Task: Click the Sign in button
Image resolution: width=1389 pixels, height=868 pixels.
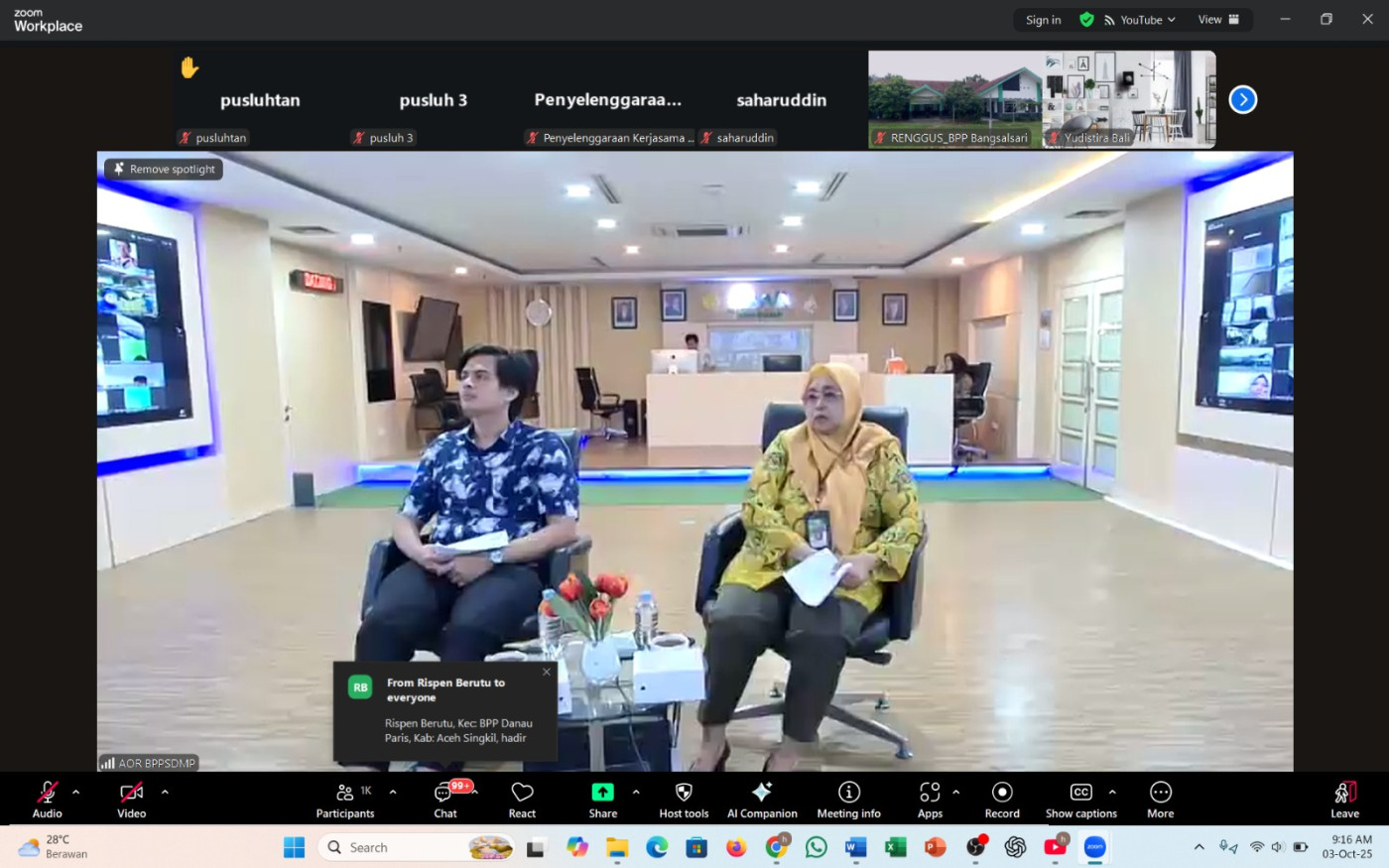Action: tap(1043, 20)
